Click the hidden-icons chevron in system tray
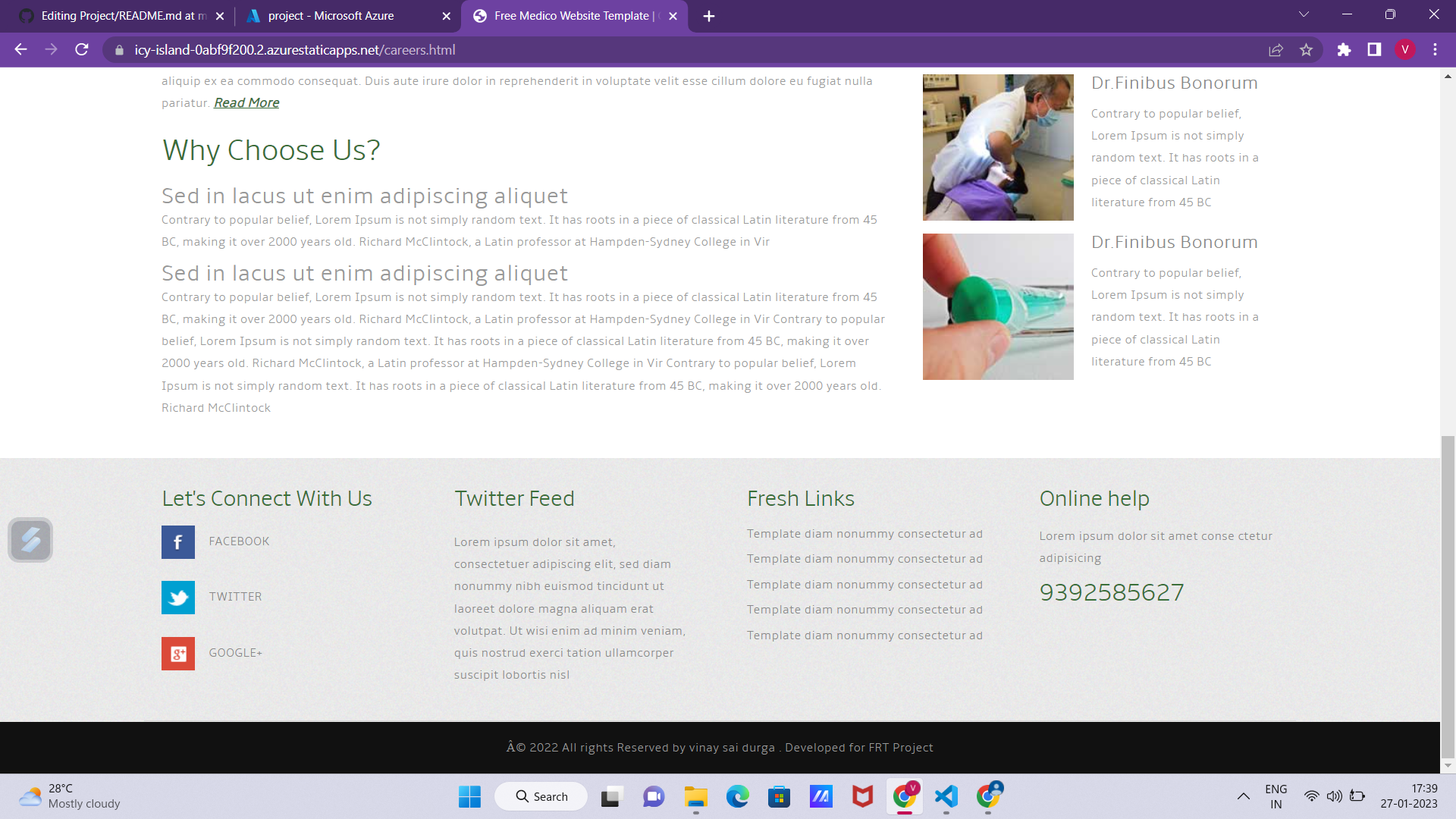This screenshot has height=819, width=1456. pyautogui.click(x=1244, y=796)
